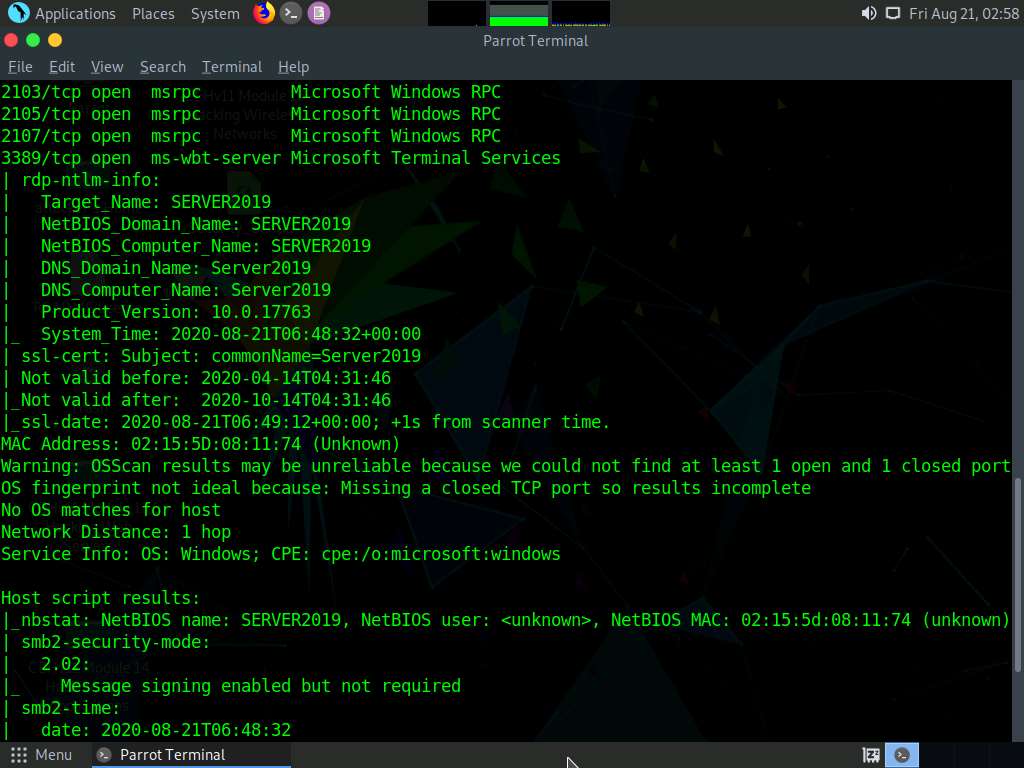This screenshot has height=768, width=1024.
Task: Click 'smb2-security-mode:' line
Action: (116, 642)
